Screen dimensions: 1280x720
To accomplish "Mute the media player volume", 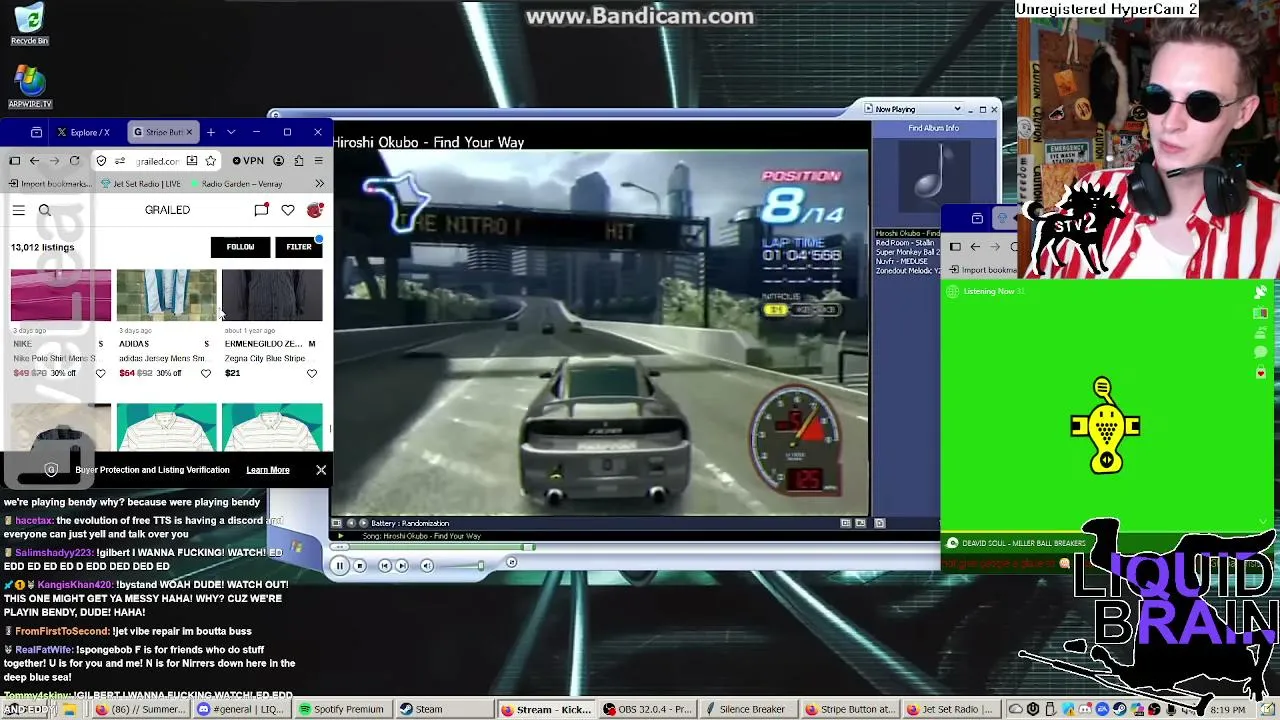I will (x=427, y=566).
